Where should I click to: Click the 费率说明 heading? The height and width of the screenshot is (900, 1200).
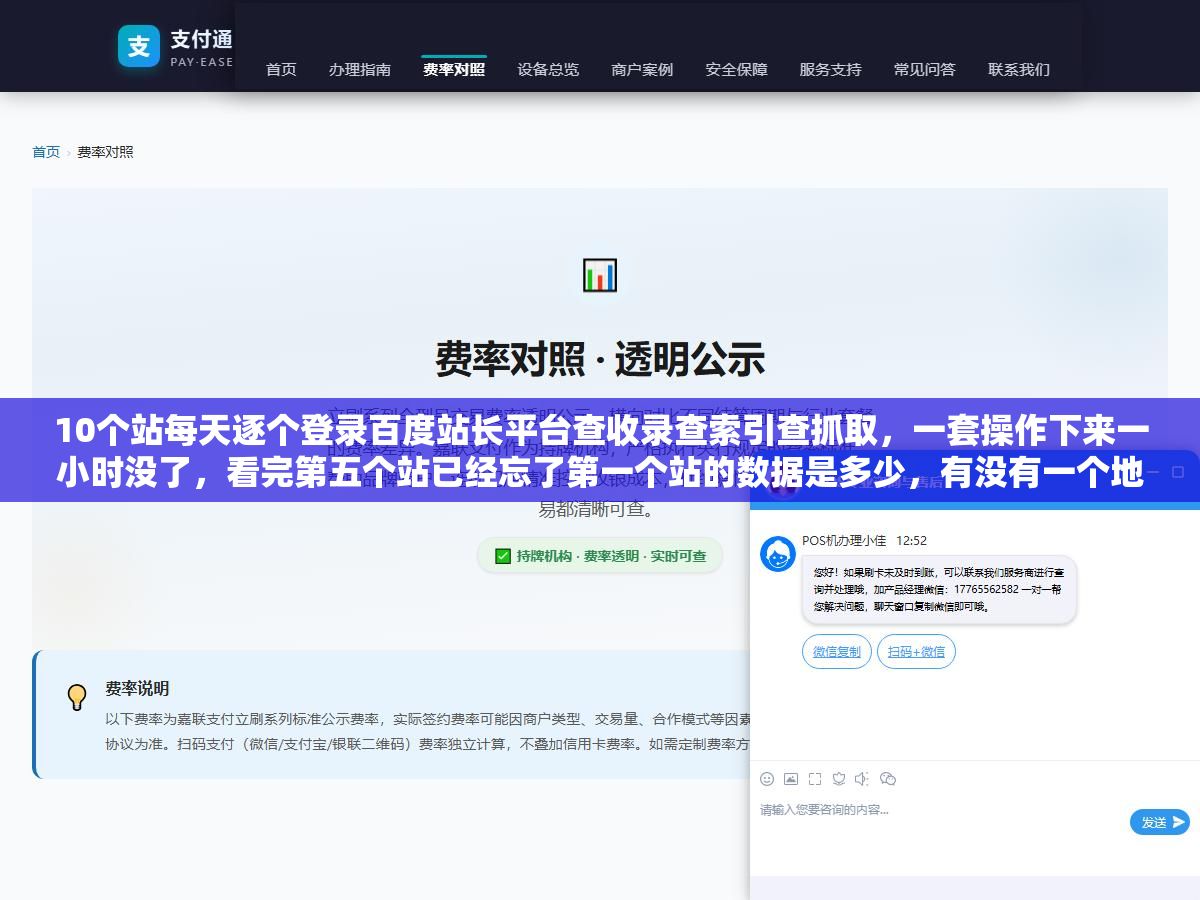tap(137, 689)
